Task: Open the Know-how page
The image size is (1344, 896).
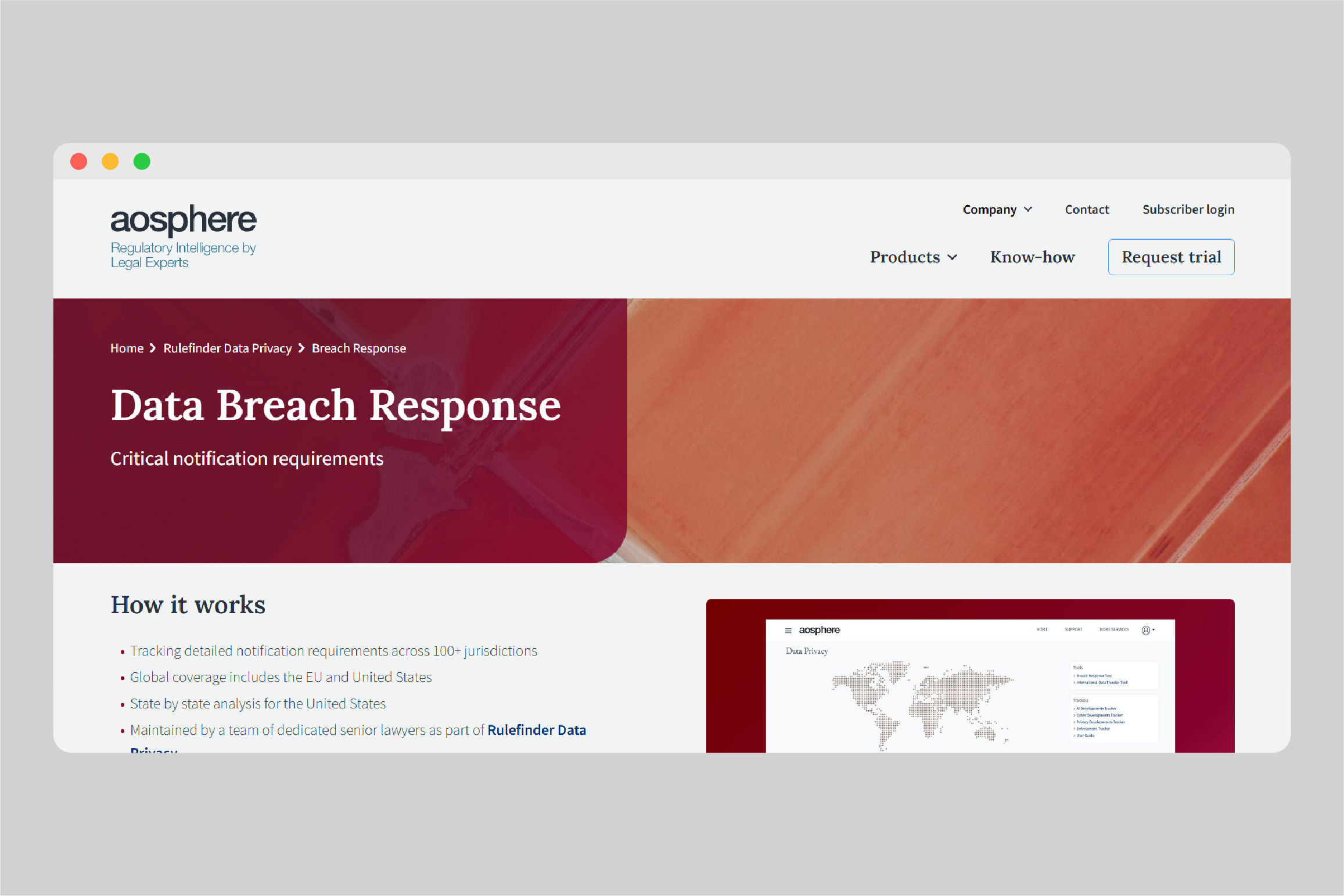Action: 1032,257
